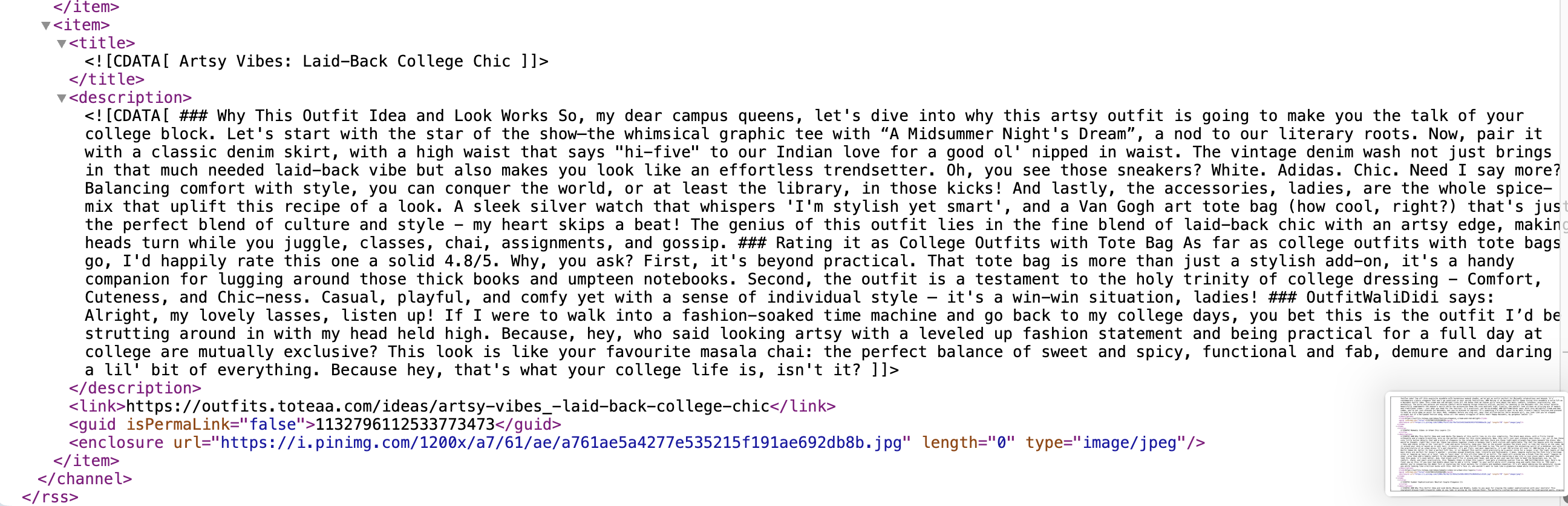Click the closing rss tag

pos(50,498)
